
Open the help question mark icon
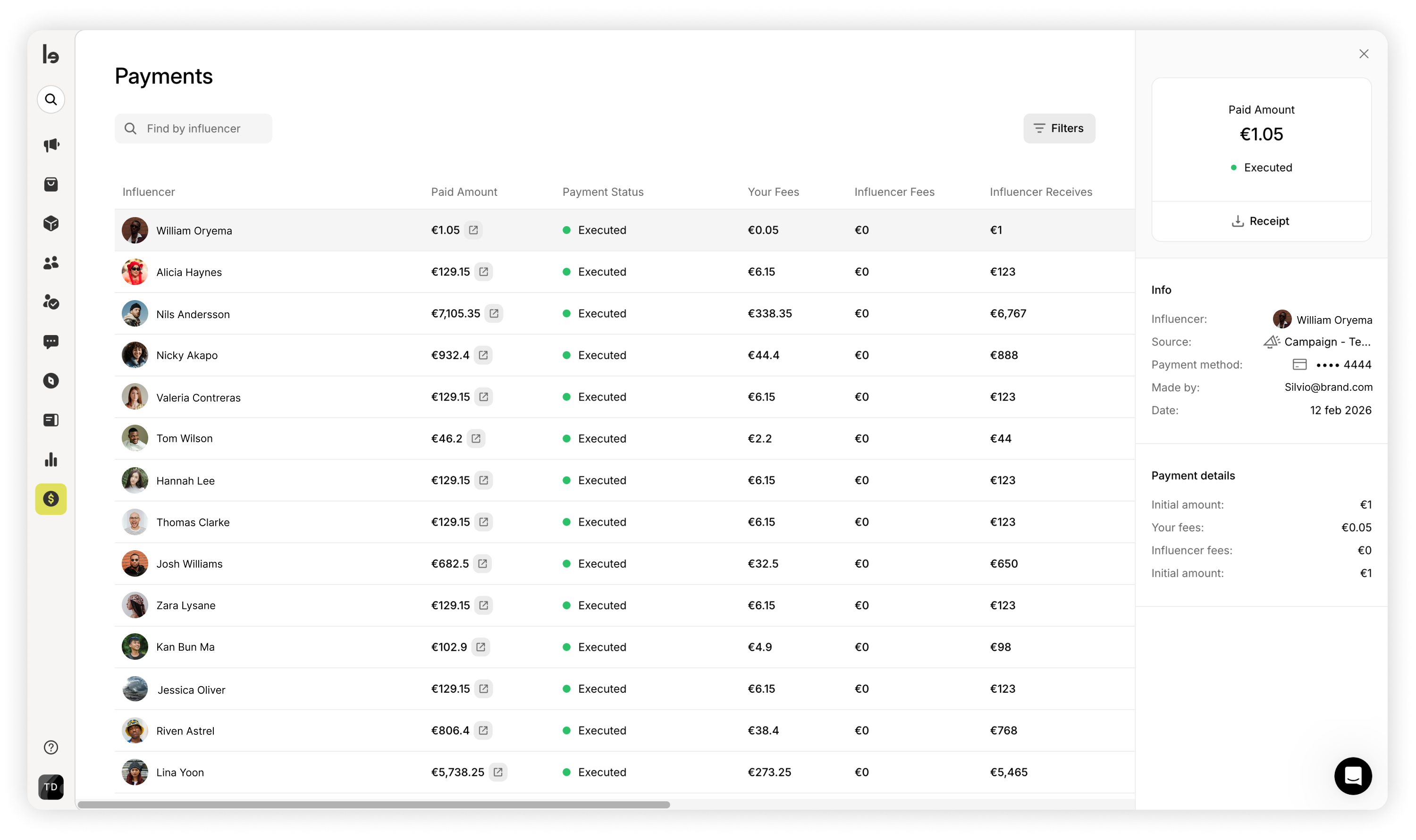pyautogui.click(x=51, y=747)
